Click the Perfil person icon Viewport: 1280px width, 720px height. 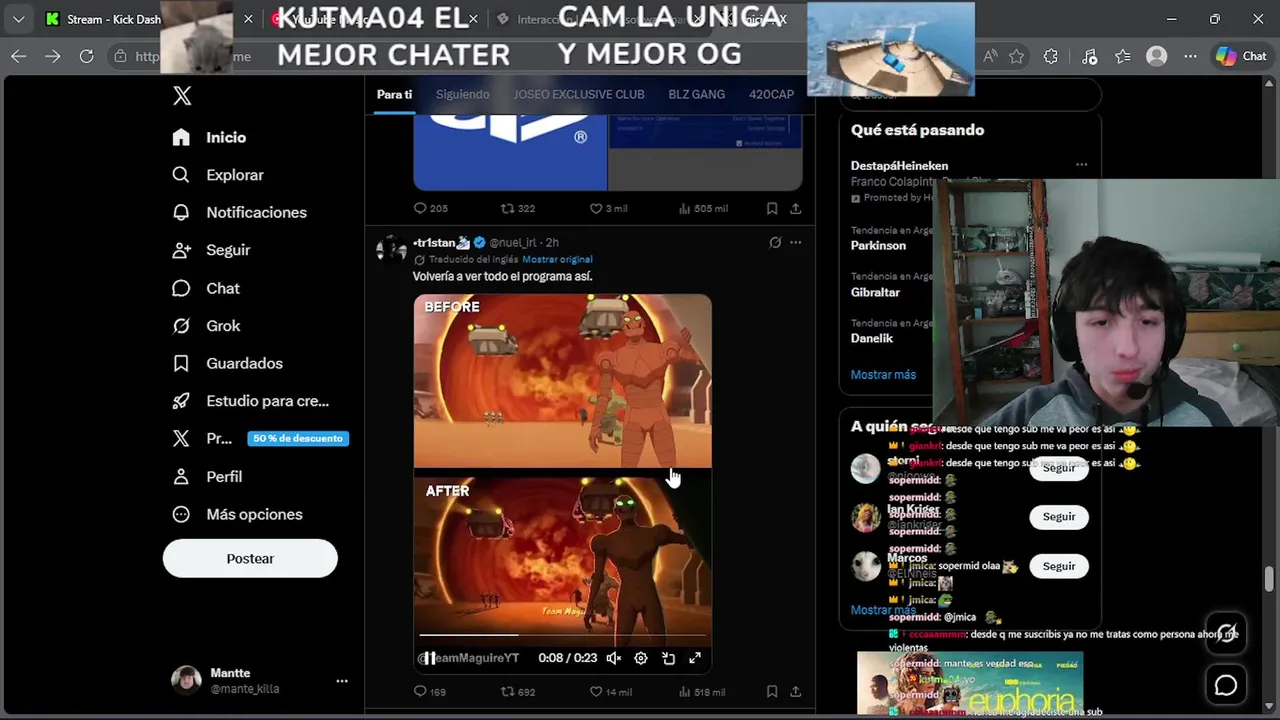pyautogui.click(x=181, y=477)
